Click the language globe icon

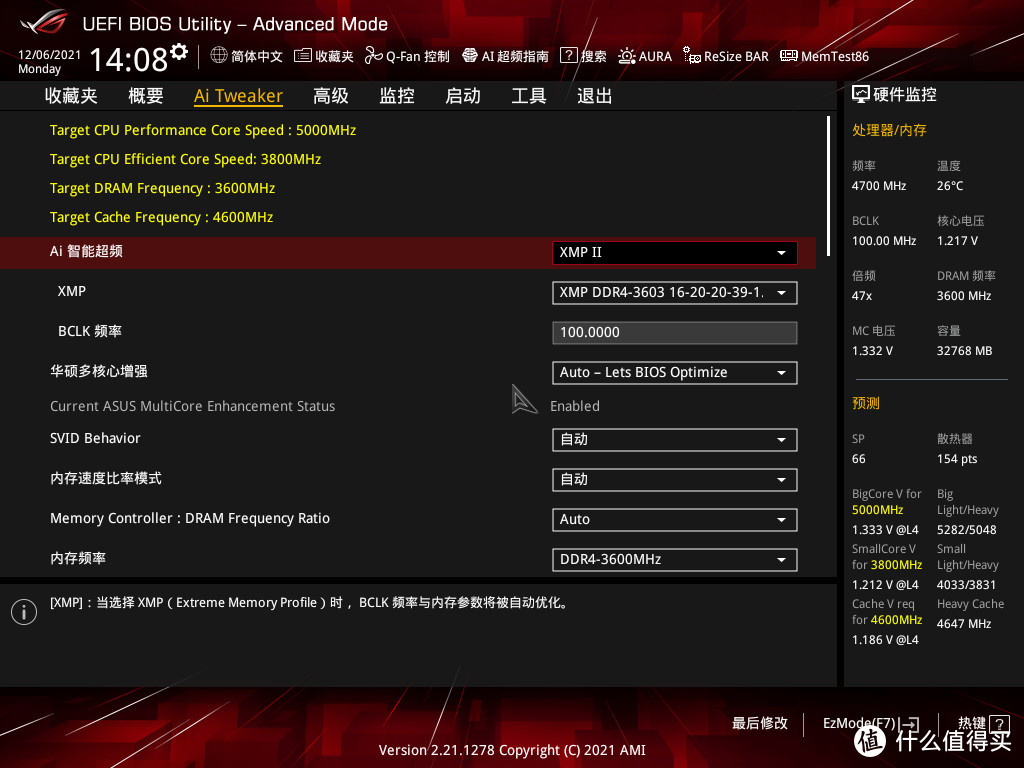[219, 56]
